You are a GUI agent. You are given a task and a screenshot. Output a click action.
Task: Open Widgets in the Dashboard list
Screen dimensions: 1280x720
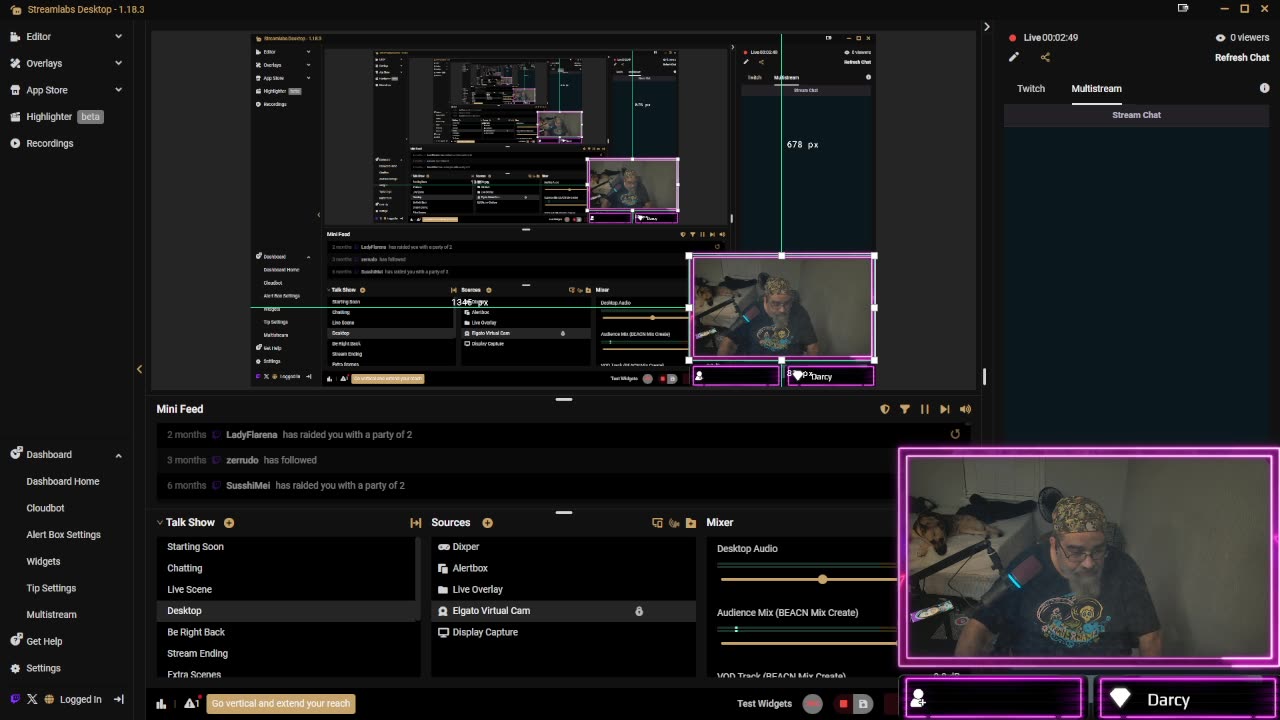click(x=43, y=561)
